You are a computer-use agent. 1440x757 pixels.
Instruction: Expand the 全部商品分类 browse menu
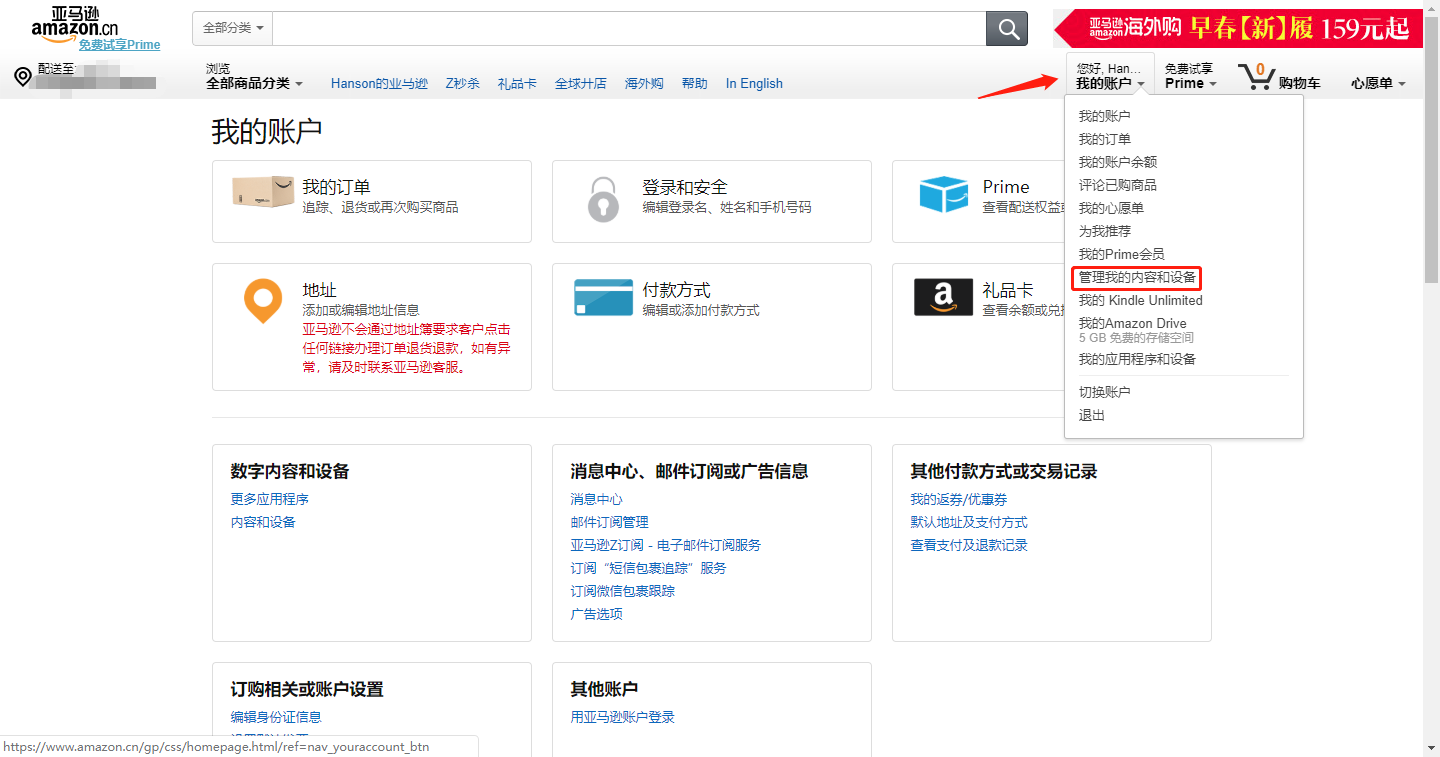tap(254, 84)
